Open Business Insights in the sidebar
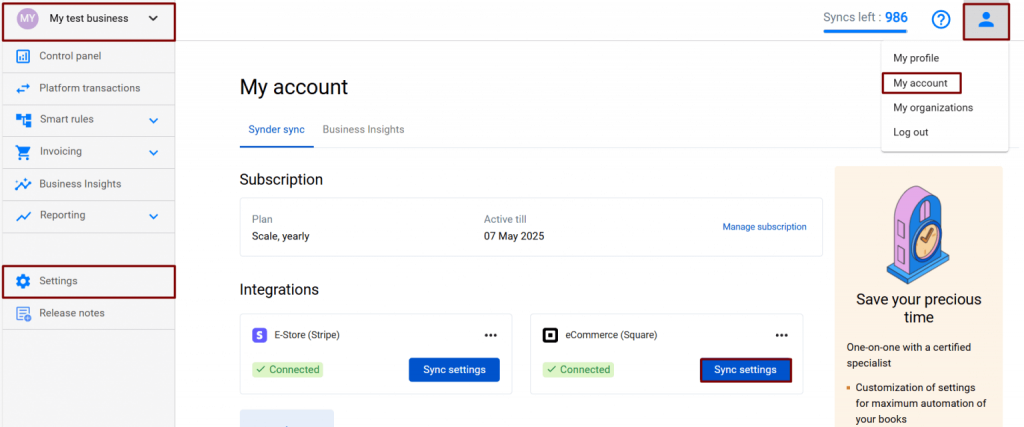This screenshot has width=1024, height=427. tap(88, 184)
